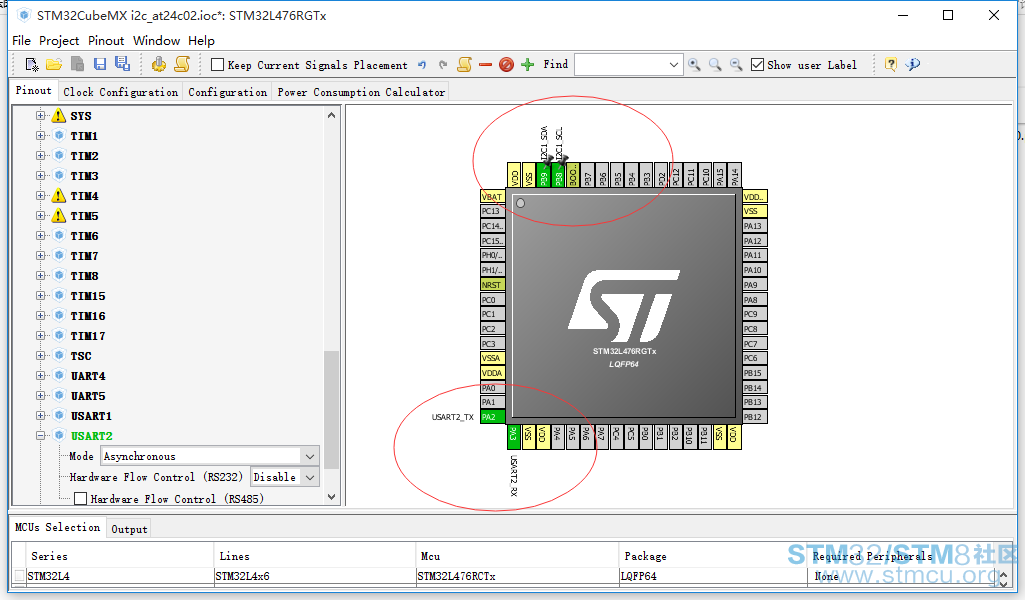Click the tree panel scroll up arrow
Viewport: 1025px width, 600px height.
pyautogui.click(x=331, y=115)
